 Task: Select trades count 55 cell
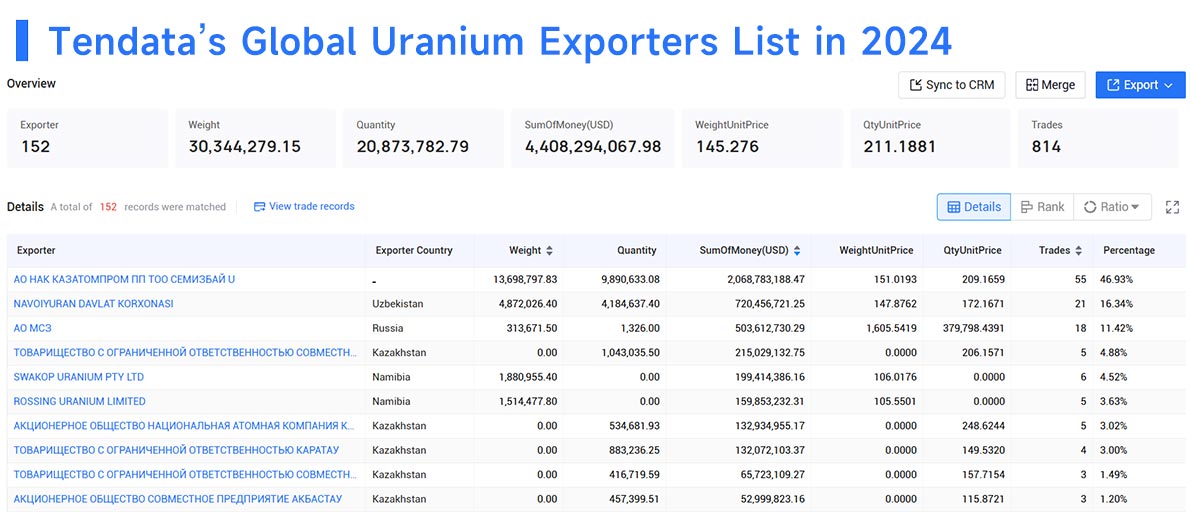pos(1080,279)
